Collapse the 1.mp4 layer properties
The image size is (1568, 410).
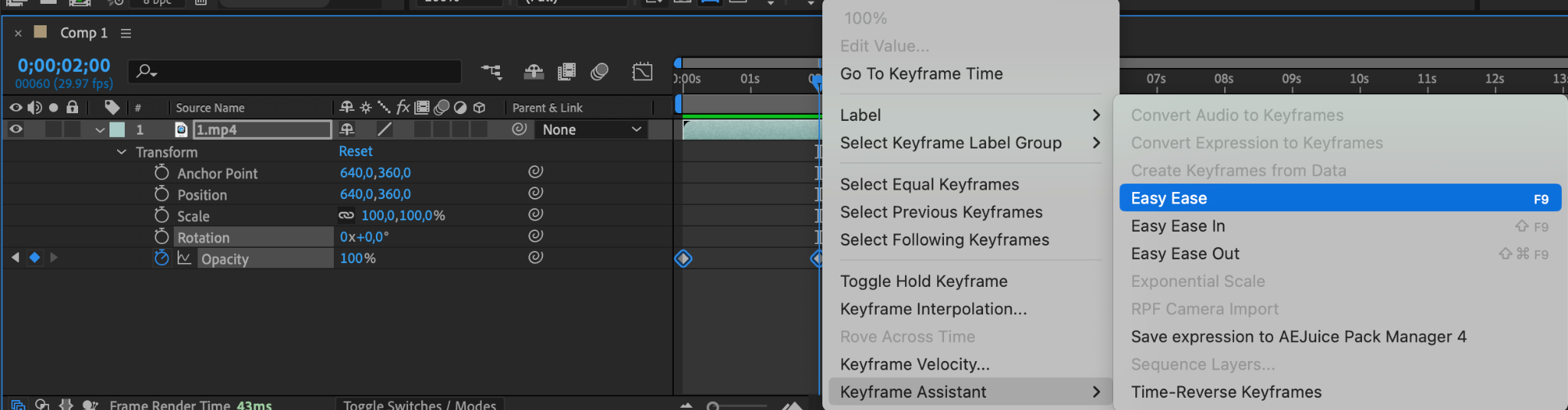[100, 130]
